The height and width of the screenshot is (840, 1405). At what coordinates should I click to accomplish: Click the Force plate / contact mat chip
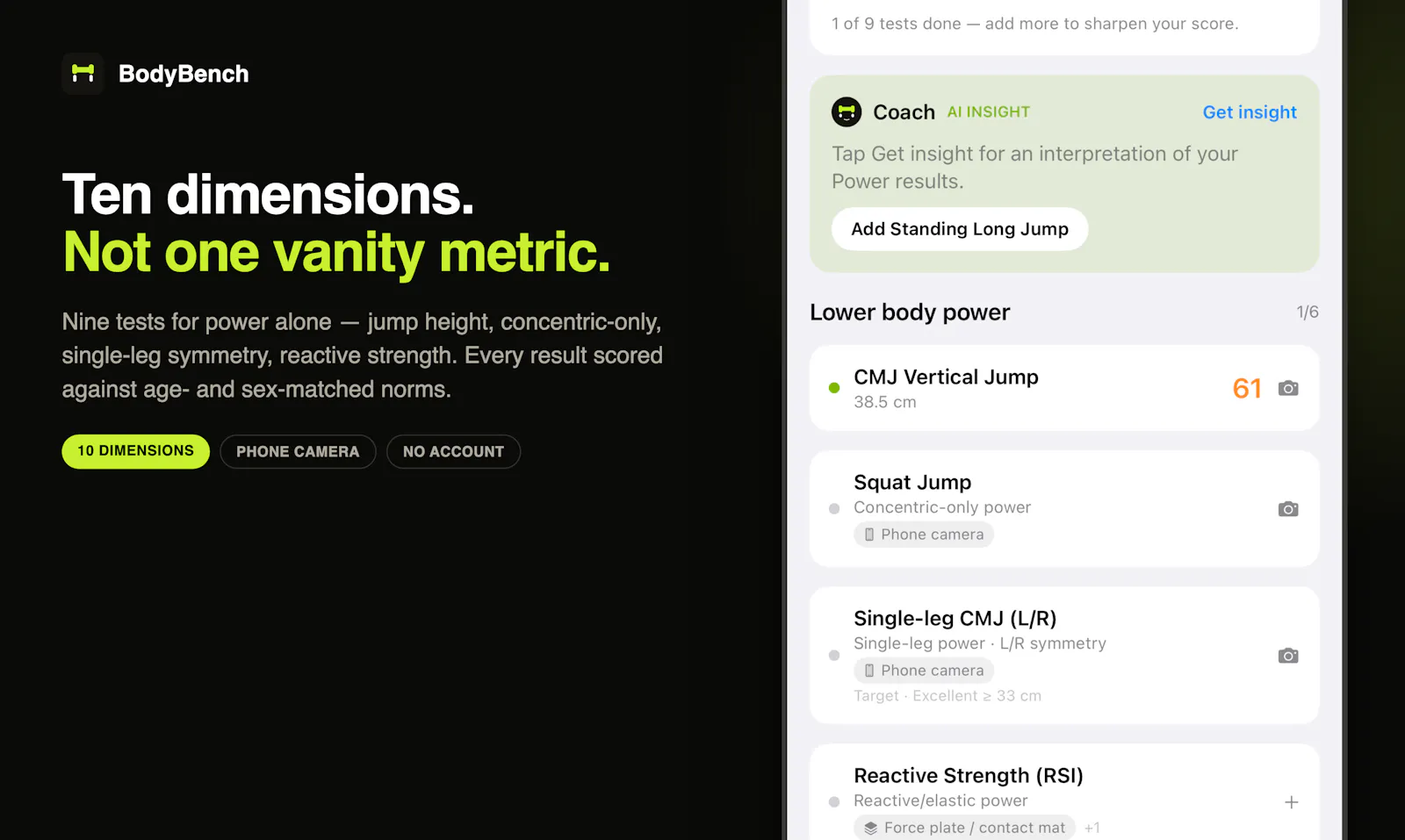click(x=964, y=828)
